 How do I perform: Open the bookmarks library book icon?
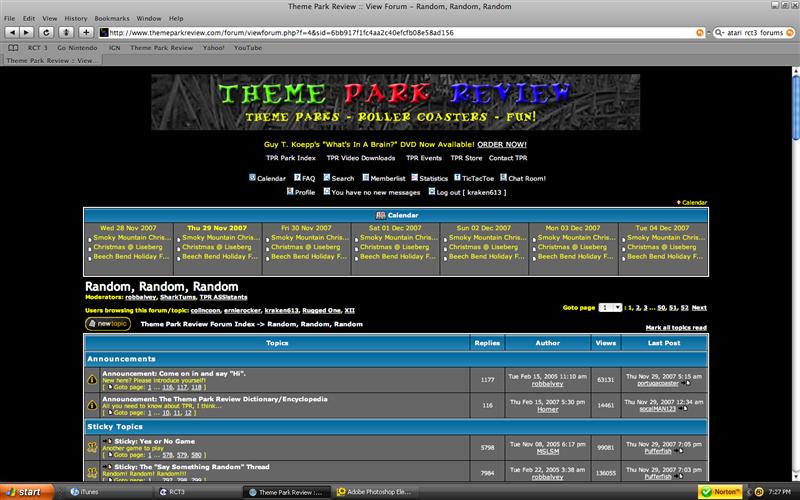pyautogui.click(x=13, y=47)
